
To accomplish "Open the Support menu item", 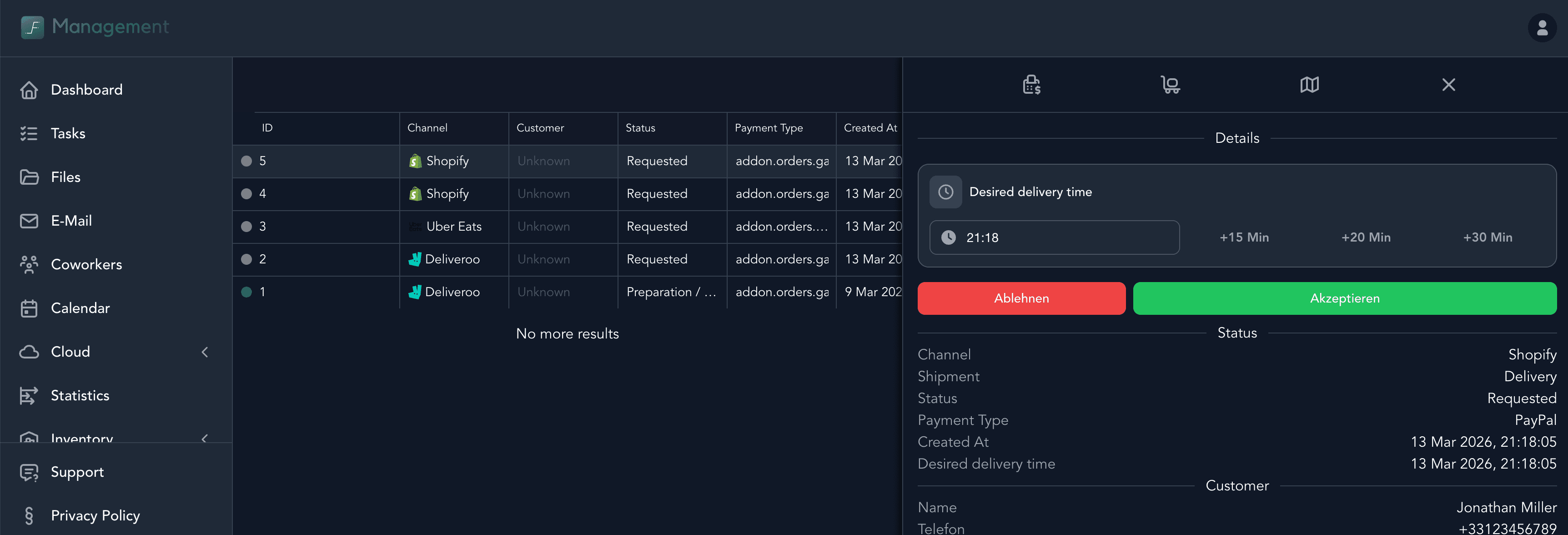I will 116,472.
